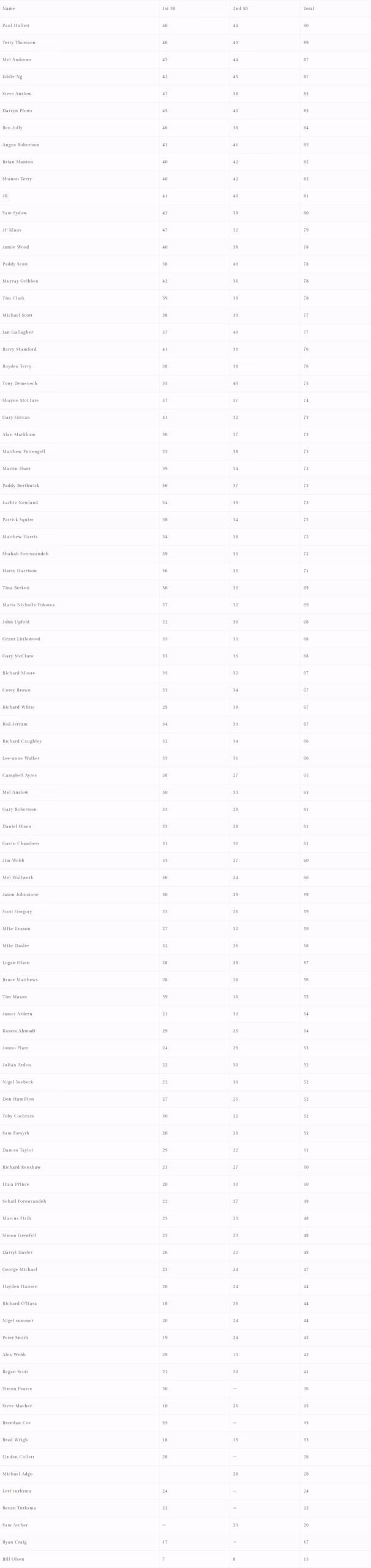This screenshot has height=1568, width=371.
Task: Select the Maria Nicholls-Pokotea row name
Action: [28, 605]
